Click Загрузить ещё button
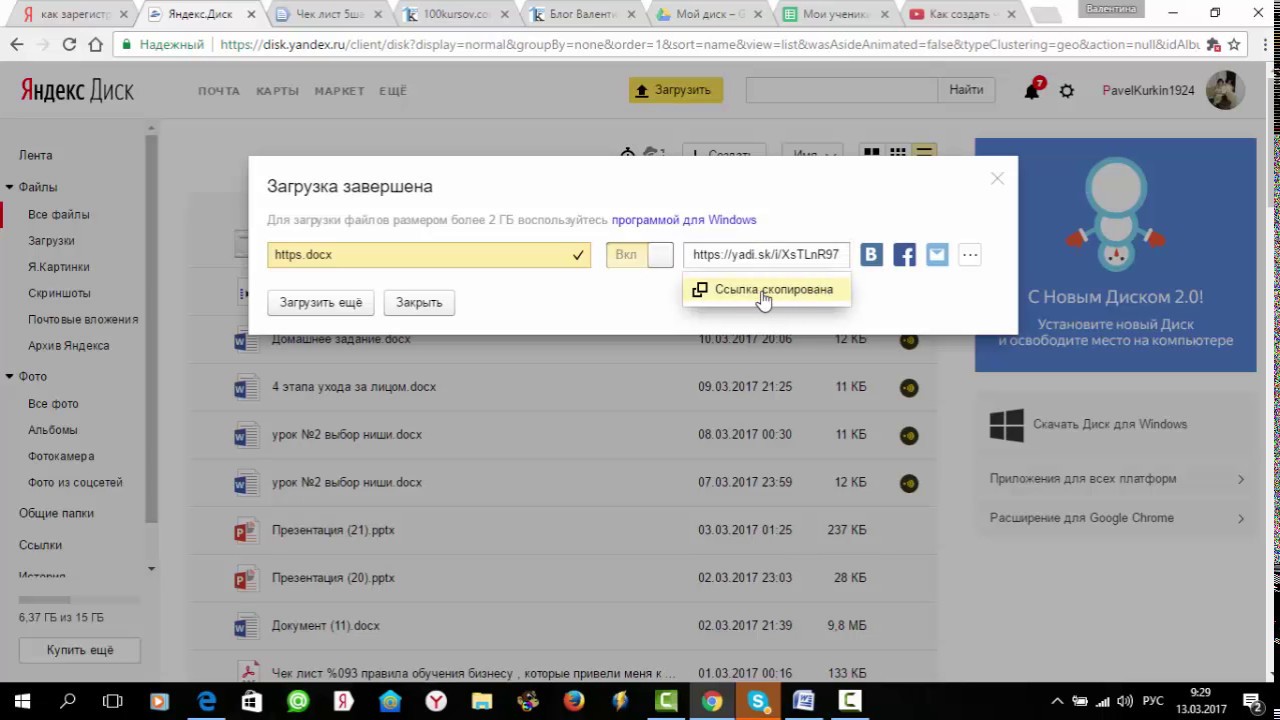Screen dimensions: 1280x720 321,303
